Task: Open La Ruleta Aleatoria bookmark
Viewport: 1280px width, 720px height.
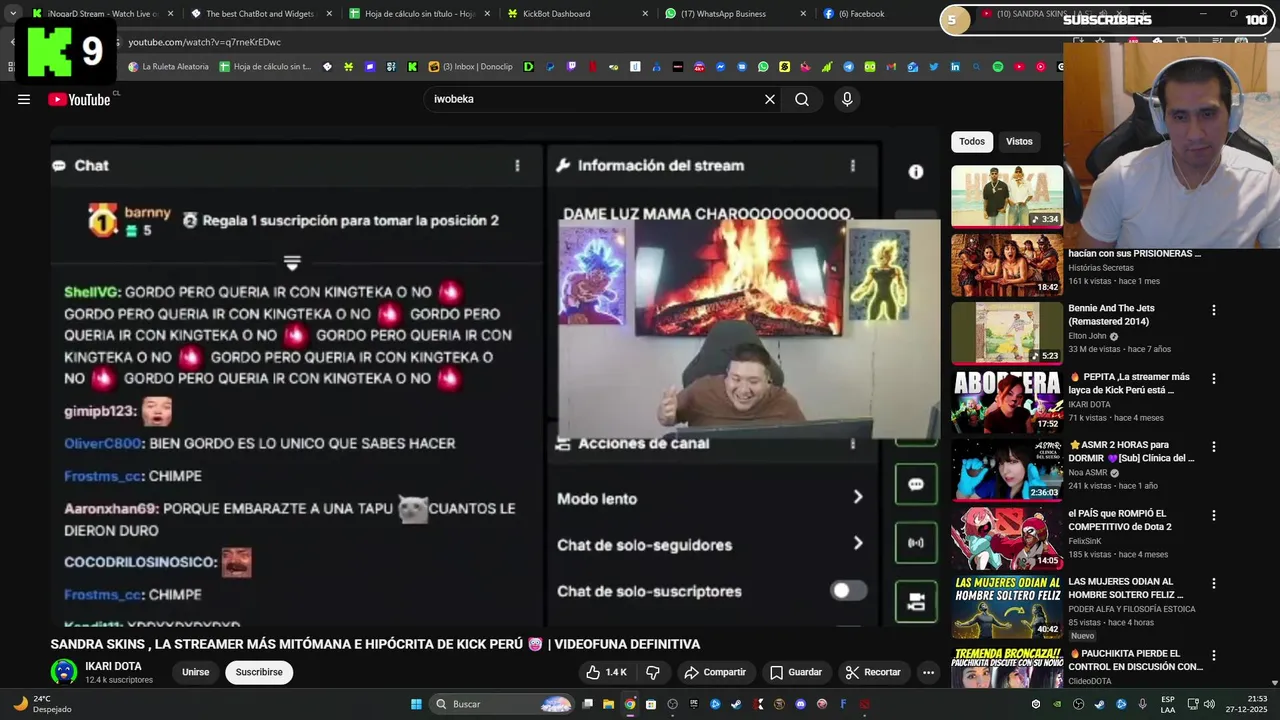Action: click(169, 67)
